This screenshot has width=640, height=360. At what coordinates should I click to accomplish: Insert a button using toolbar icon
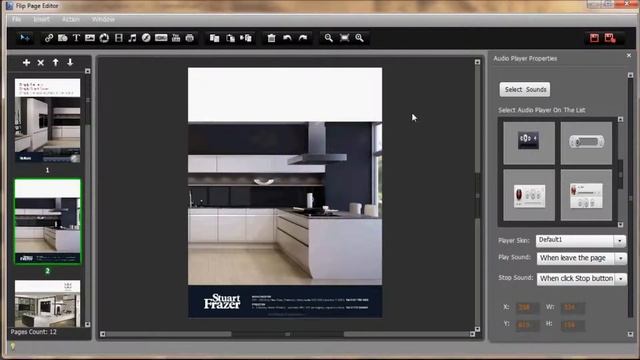pyautogui.click(x=161, y=38)
